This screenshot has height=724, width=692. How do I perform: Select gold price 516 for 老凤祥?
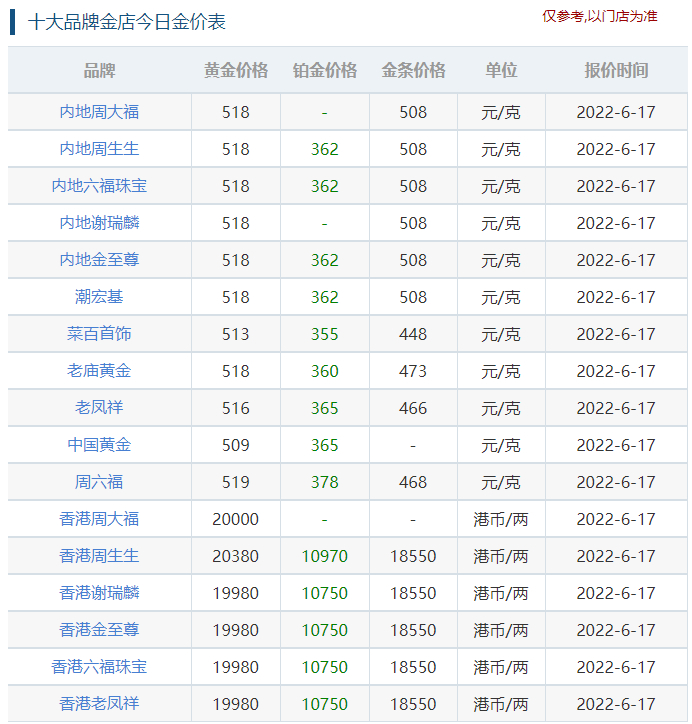point(235,408)
